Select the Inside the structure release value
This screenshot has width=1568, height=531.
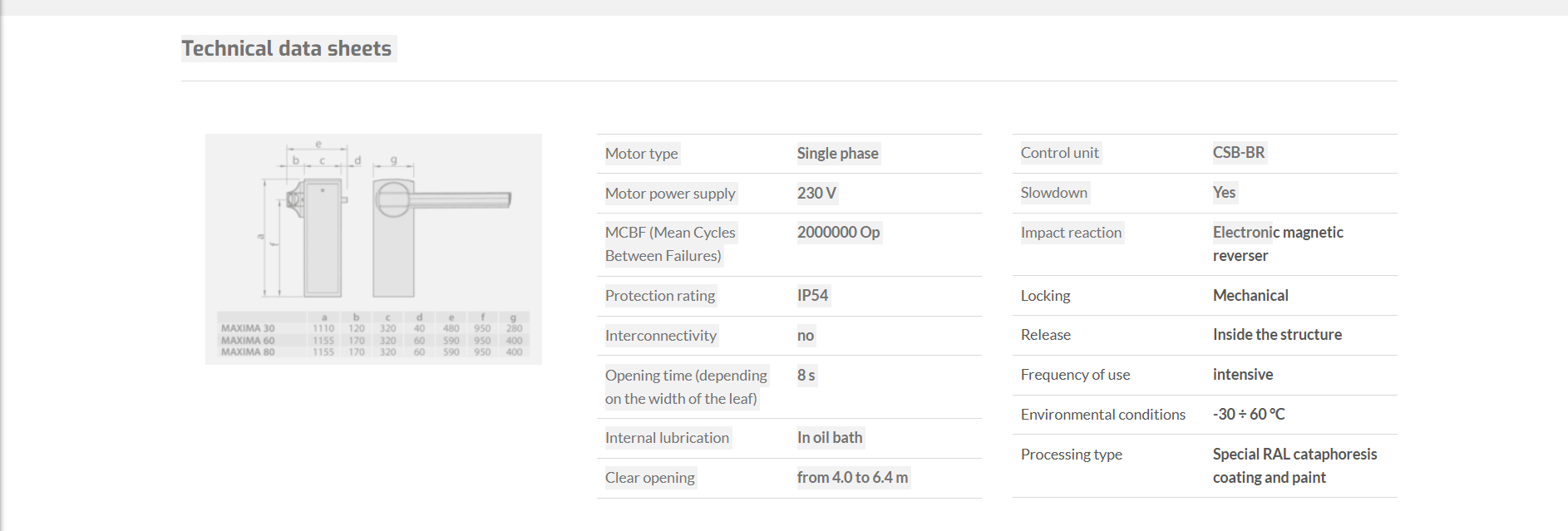[x=1277, y=335]
